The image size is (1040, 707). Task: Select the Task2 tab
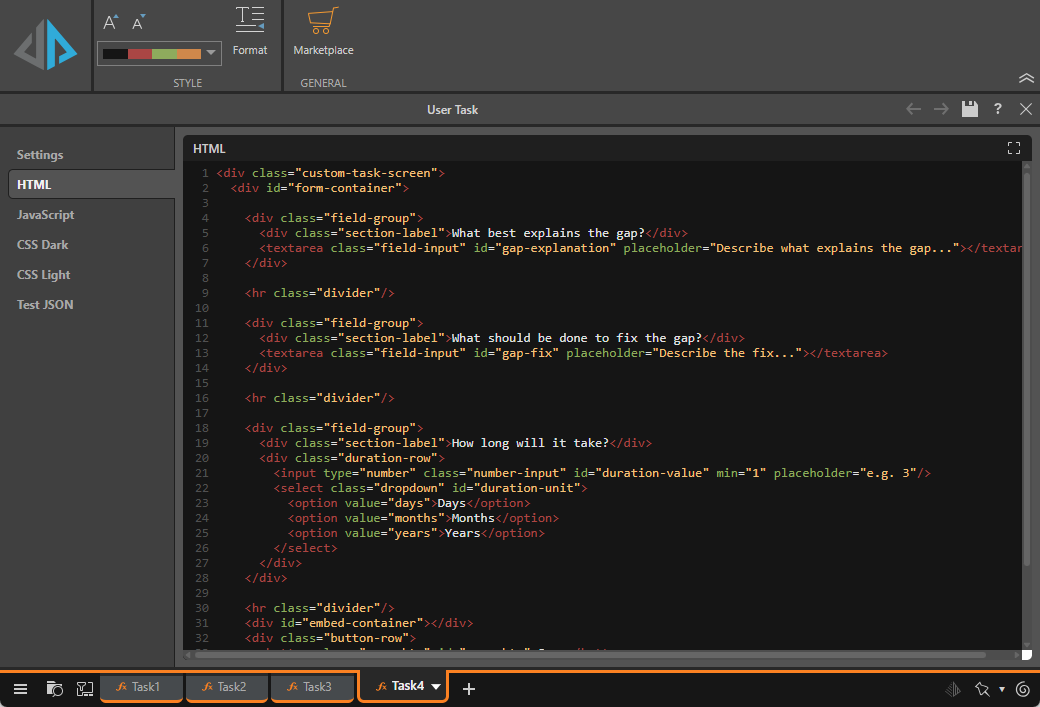click(x=226, y=687)
